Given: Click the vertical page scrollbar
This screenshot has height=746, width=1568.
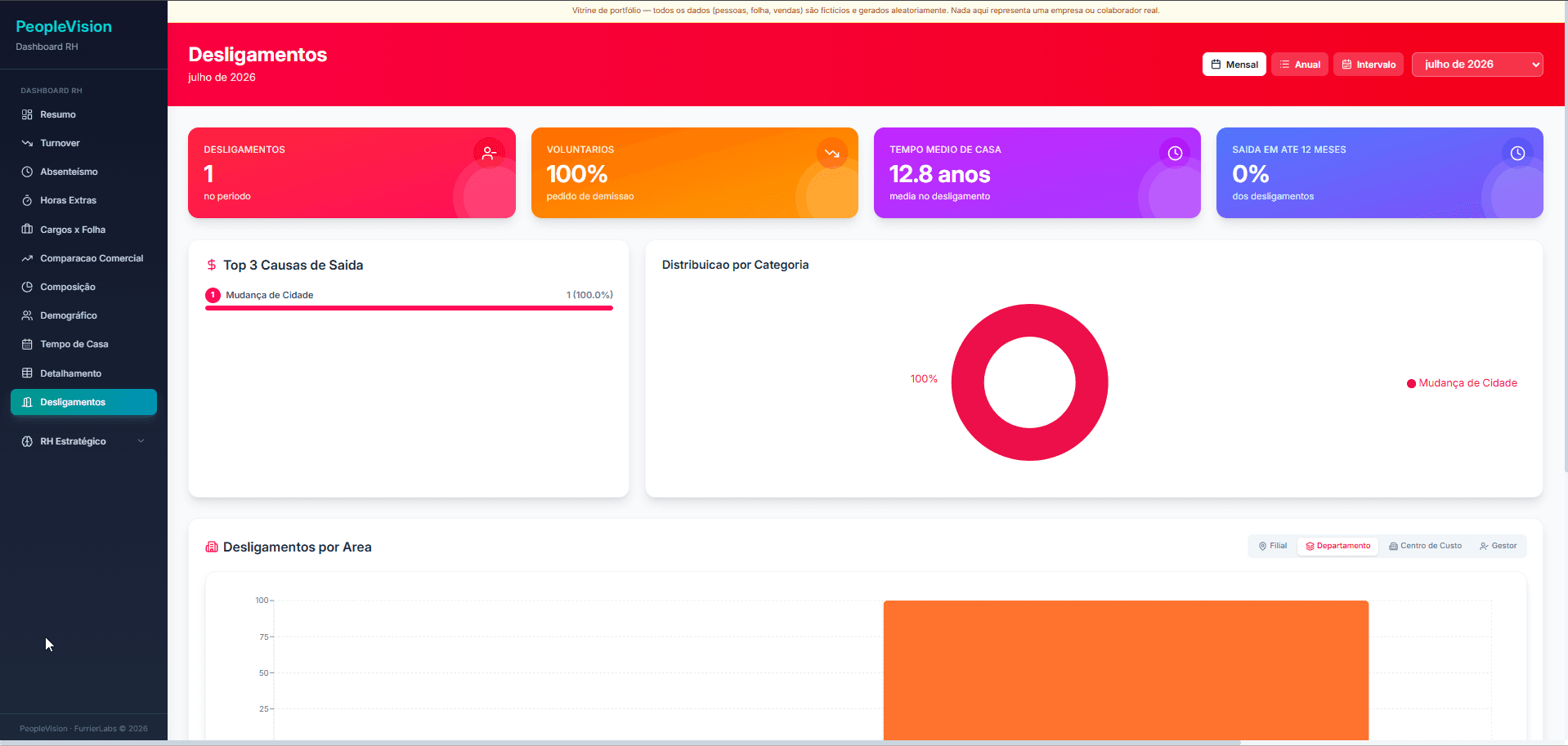Looking at the screenshot, I should 1565,237.
